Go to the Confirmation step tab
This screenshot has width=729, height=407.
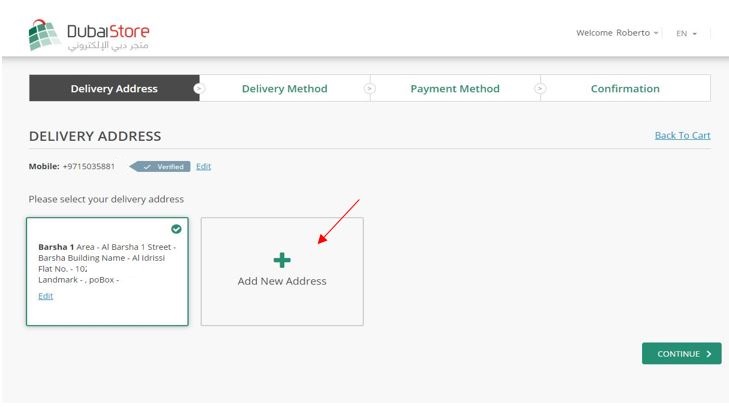tap(625, 88)
